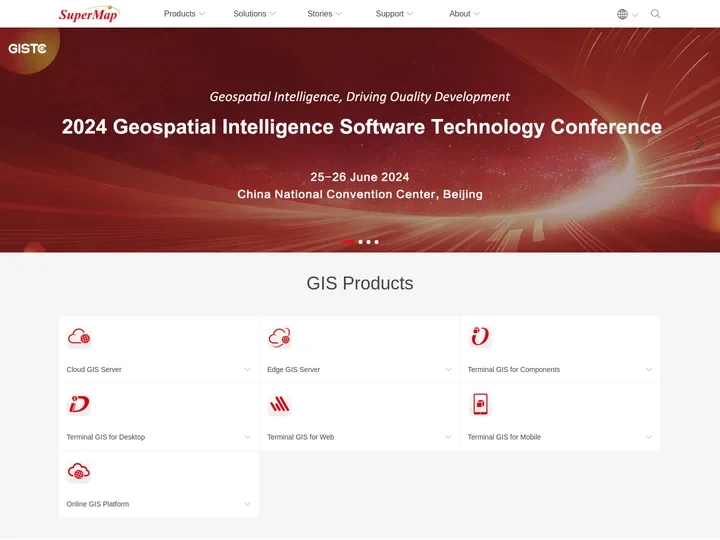Click the Edge GIS Server label
720x540 pixels.
(x=293, y=370)
